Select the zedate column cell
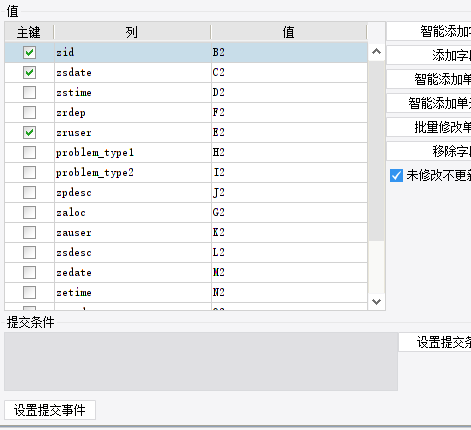The width and height of the screenshot is (471, 430). point(133,272)
